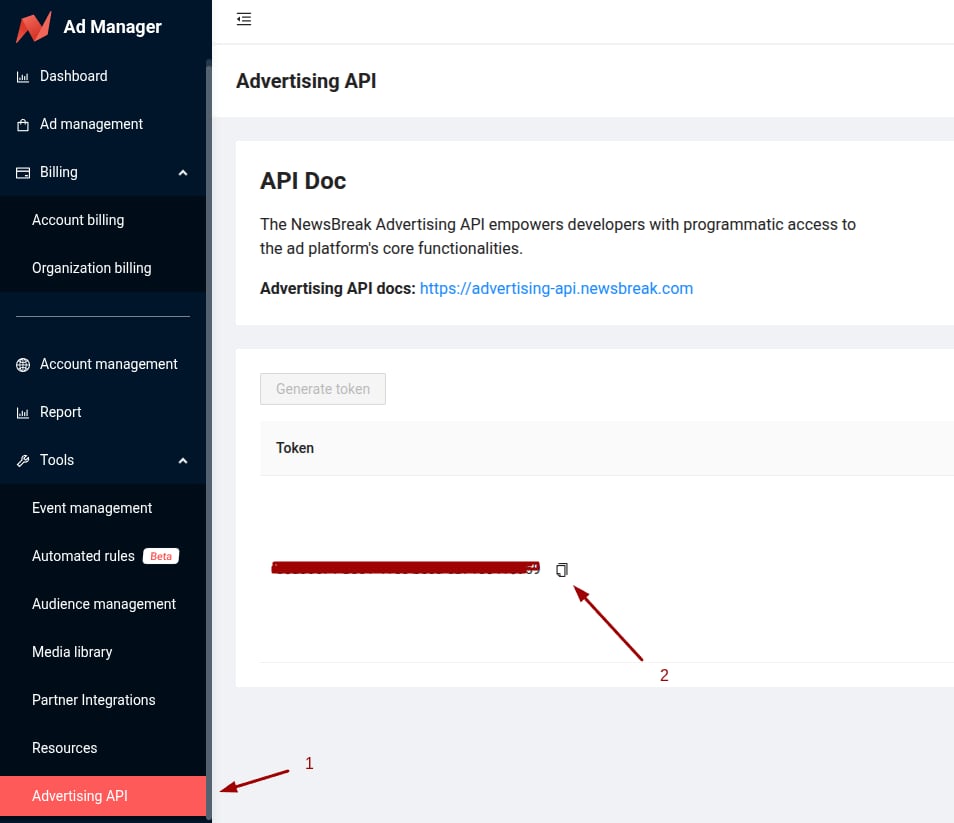Collapse sidebar with the menu fold icon
Image resolution: width=954 pixels, height=823 pixels.
[x=244, y=19]
